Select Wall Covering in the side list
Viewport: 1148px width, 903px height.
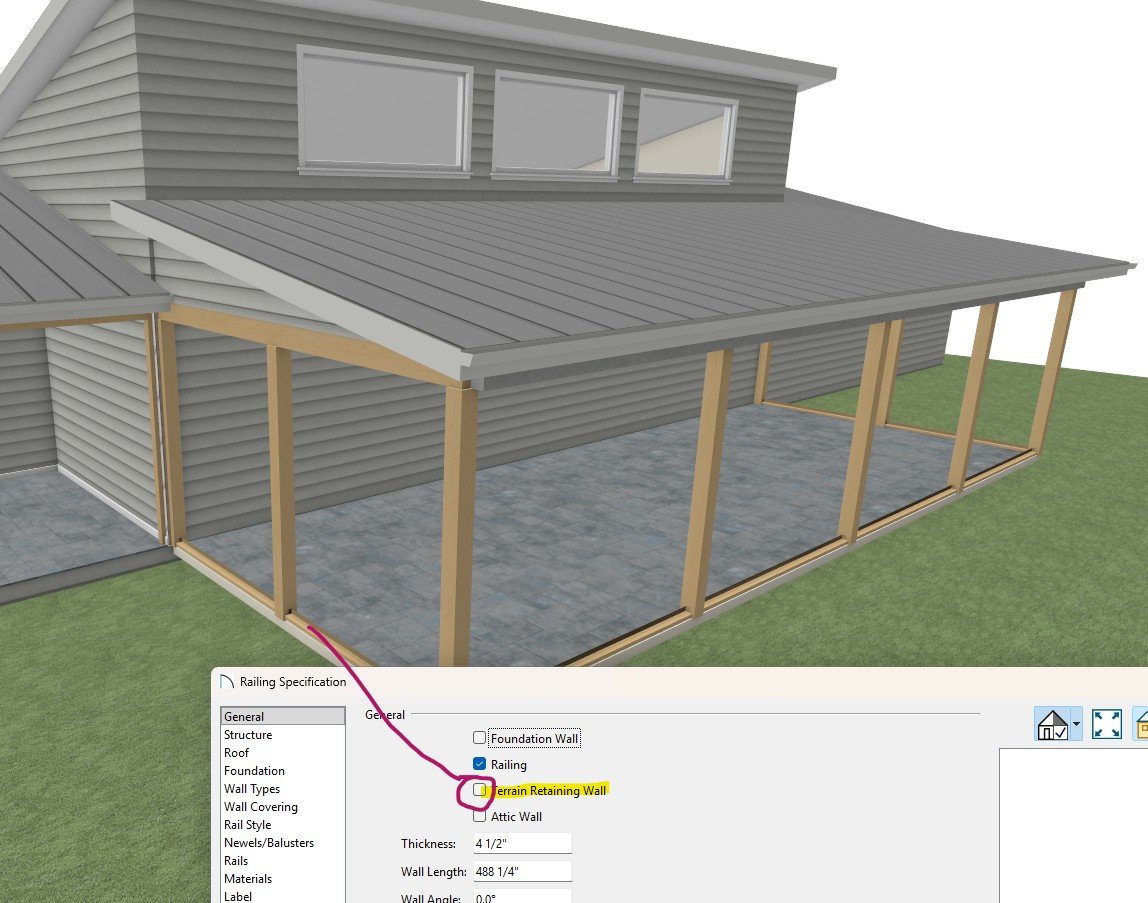coord(260,807)
